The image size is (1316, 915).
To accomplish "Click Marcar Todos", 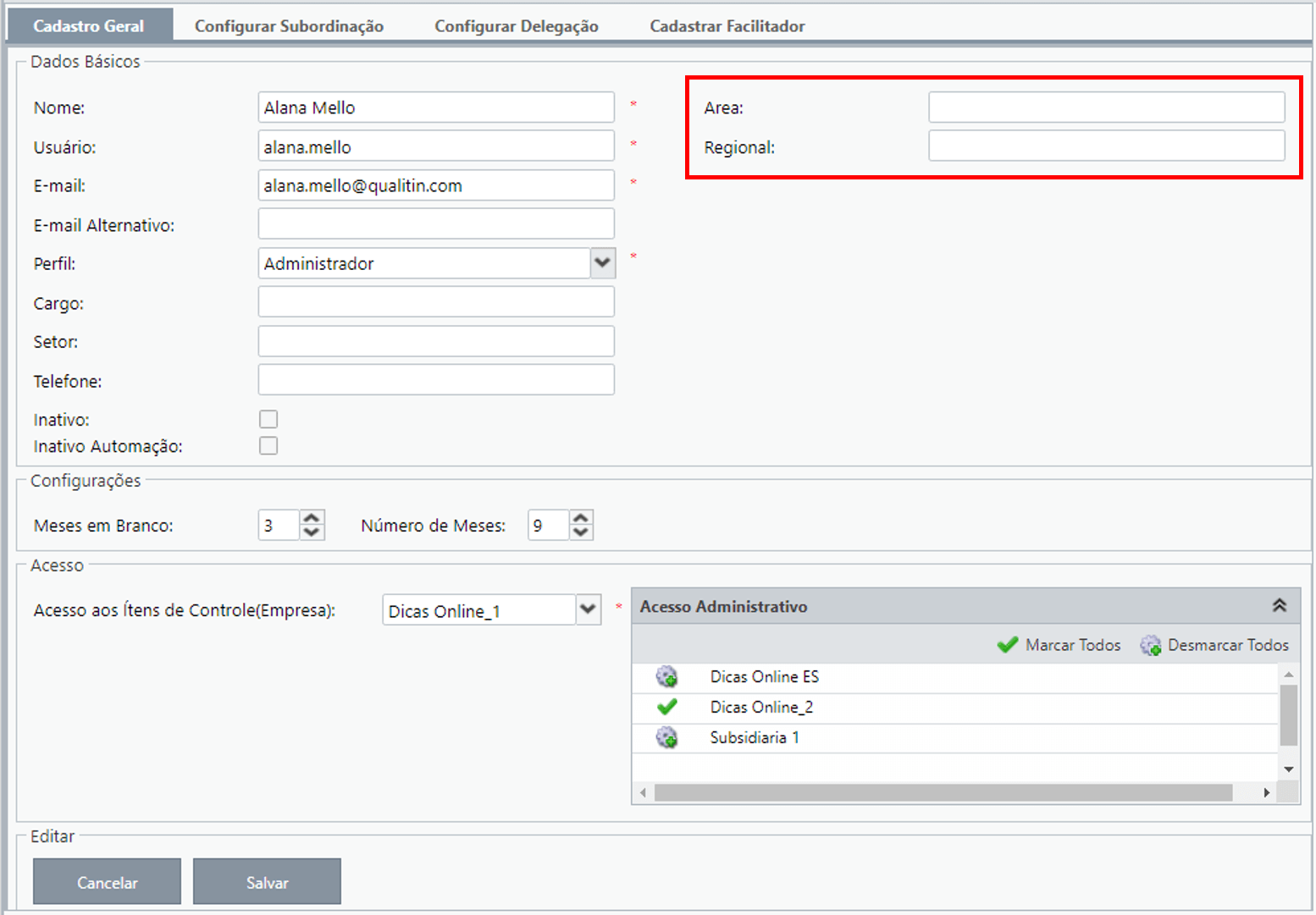I will pyautogui.click(x=1059, y=645).
